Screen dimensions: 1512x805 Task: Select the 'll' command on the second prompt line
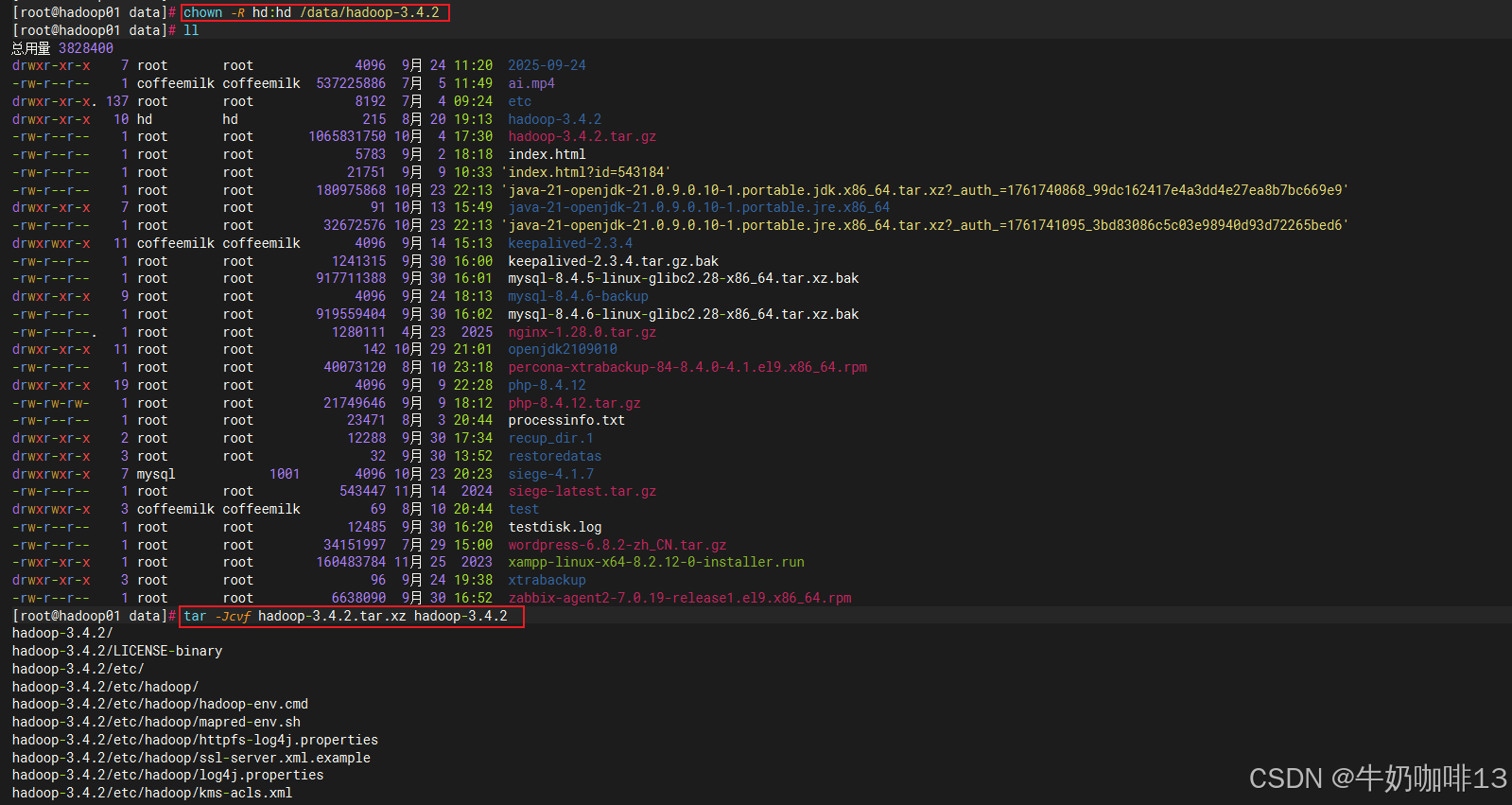(x=191, y=30)
